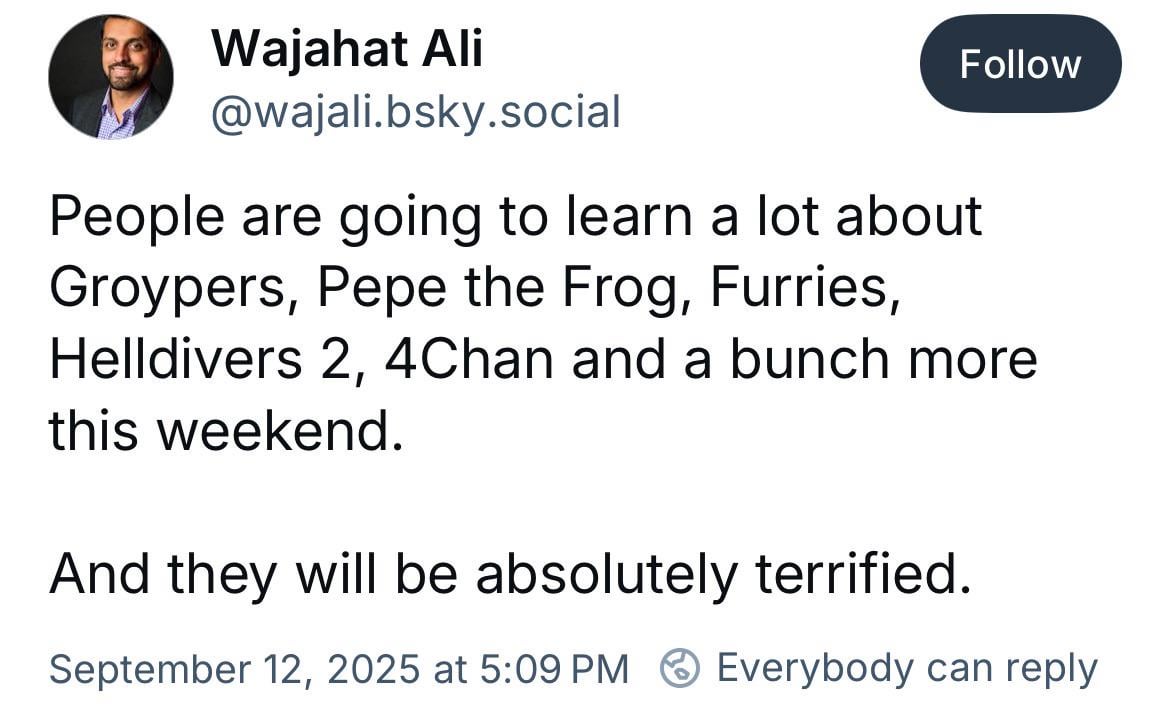Open the Everybody can reply label
Screen dimensions: 1170x723
(907, 668)
